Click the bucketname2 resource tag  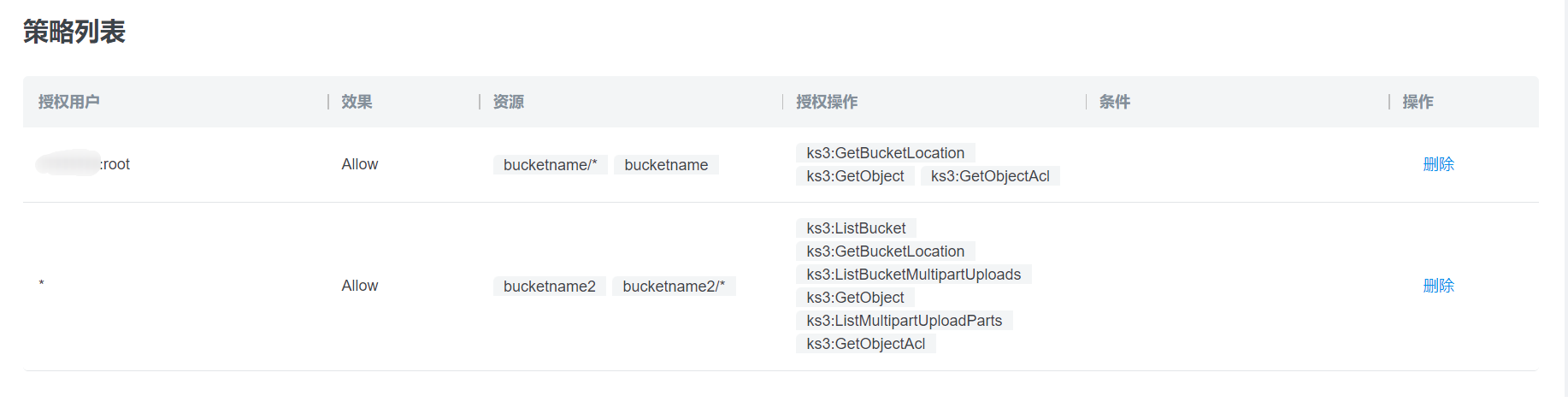(x=549, y=287)
